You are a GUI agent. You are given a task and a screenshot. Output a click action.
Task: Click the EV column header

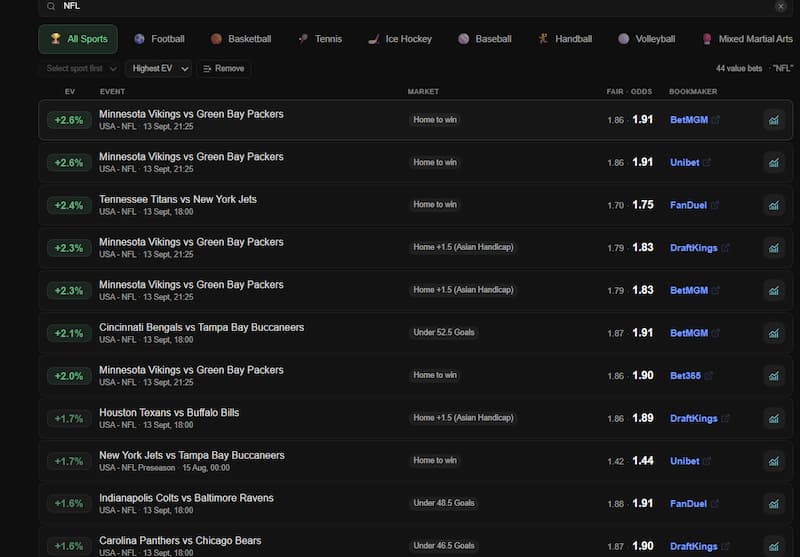tap(70, 92)
